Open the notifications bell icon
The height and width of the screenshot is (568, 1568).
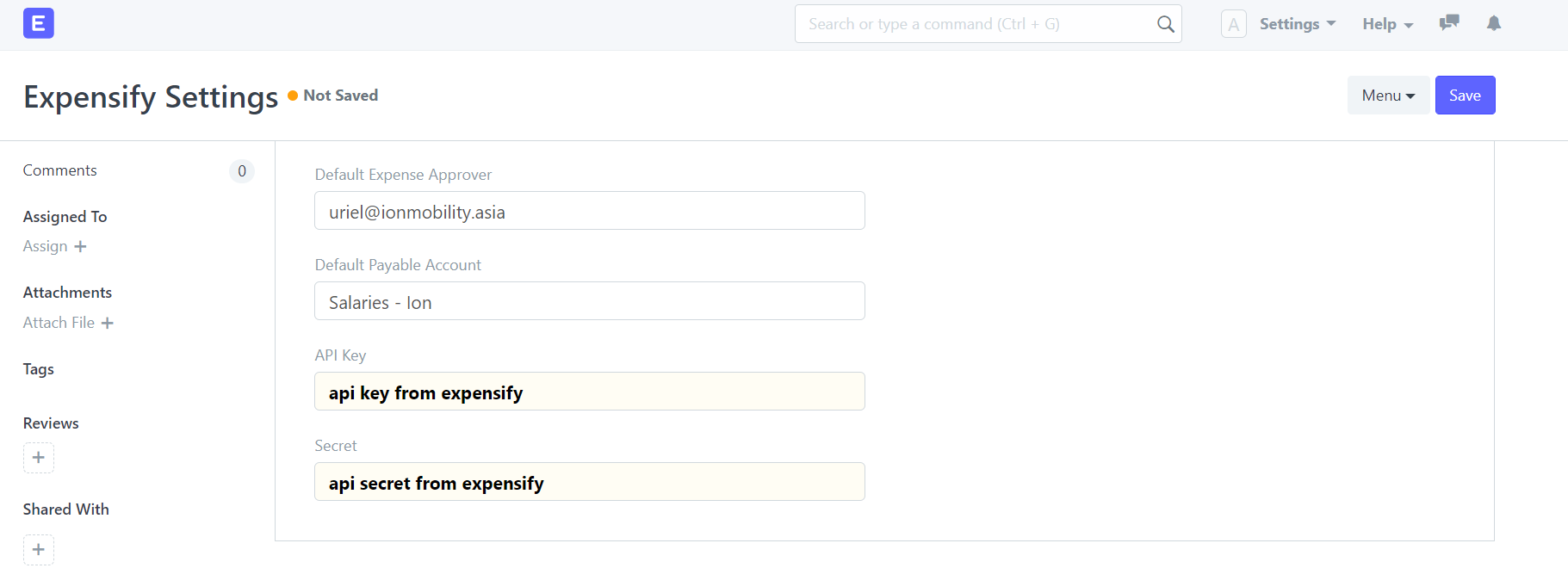(1493, 23)
